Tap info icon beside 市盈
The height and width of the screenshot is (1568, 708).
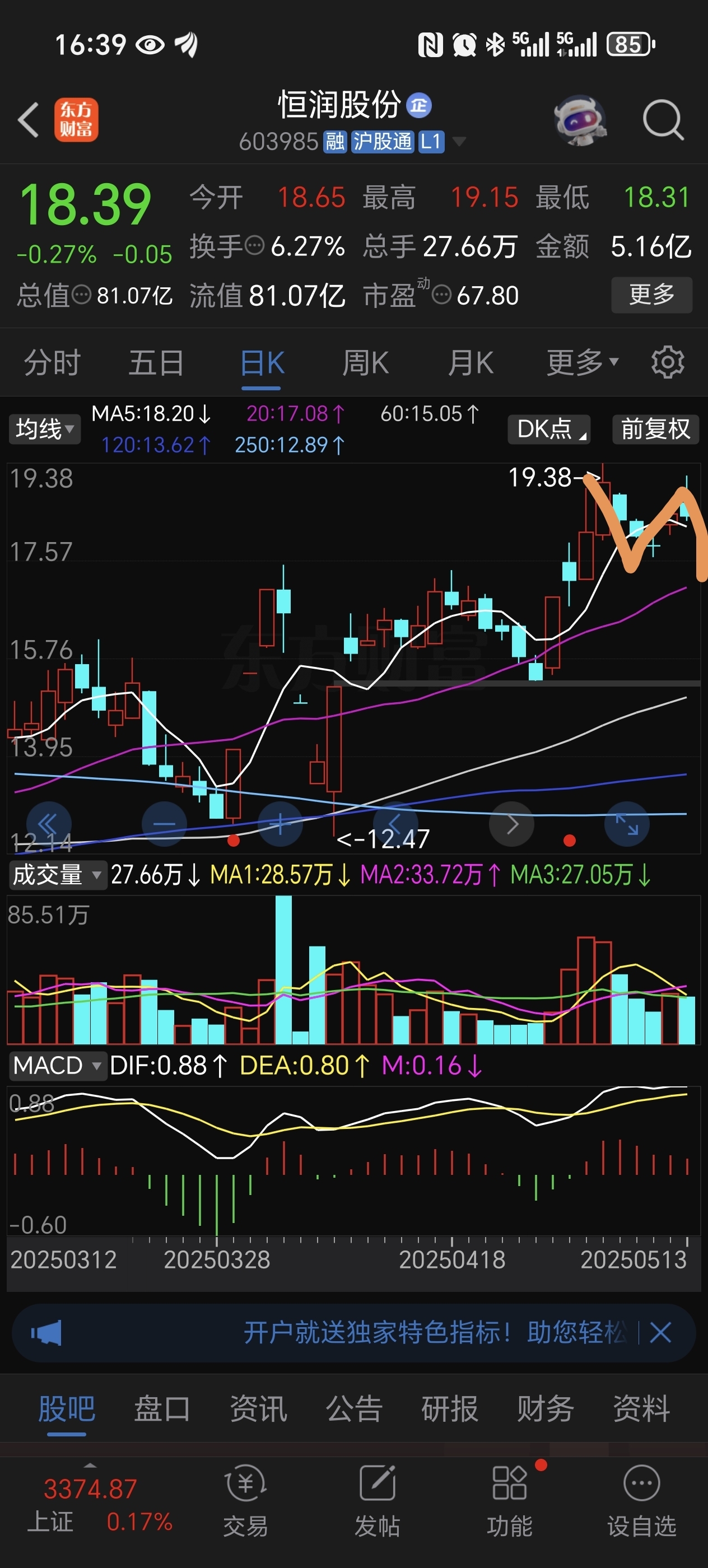tap(441, 295)
